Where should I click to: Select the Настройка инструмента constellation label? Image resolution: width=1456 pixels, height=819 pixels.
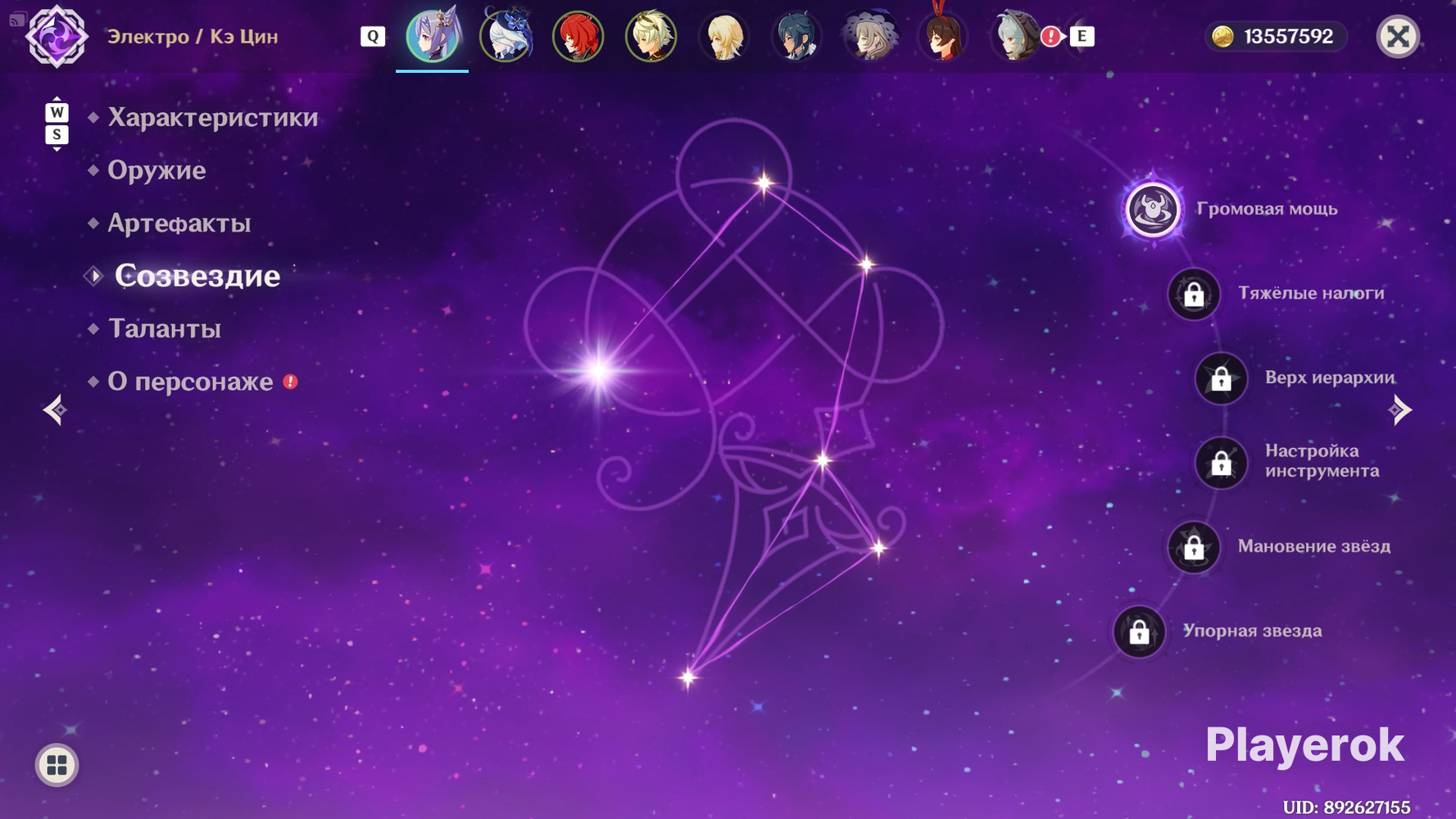[1322, 461]
